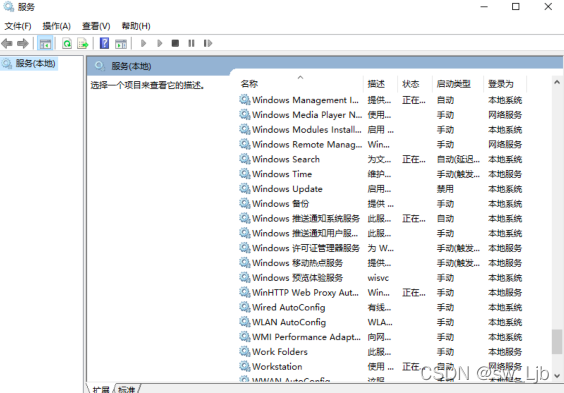This screenshot has height=393, width=564.
Task: Click the green Refresh toolbar icon
Action: (x=67, y=44)
